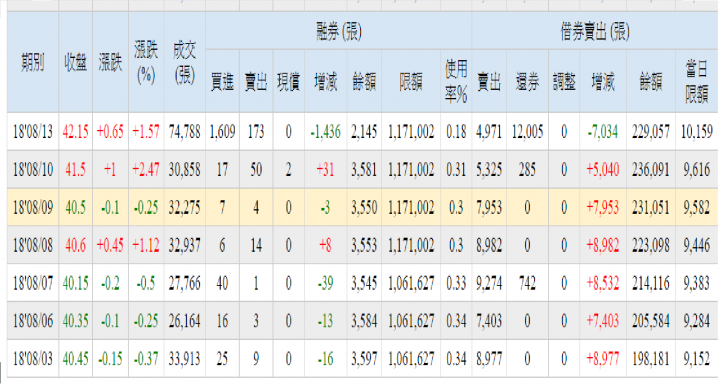Click the lending balance 198,181
The image size is (720, 386).
click(651, 358)
